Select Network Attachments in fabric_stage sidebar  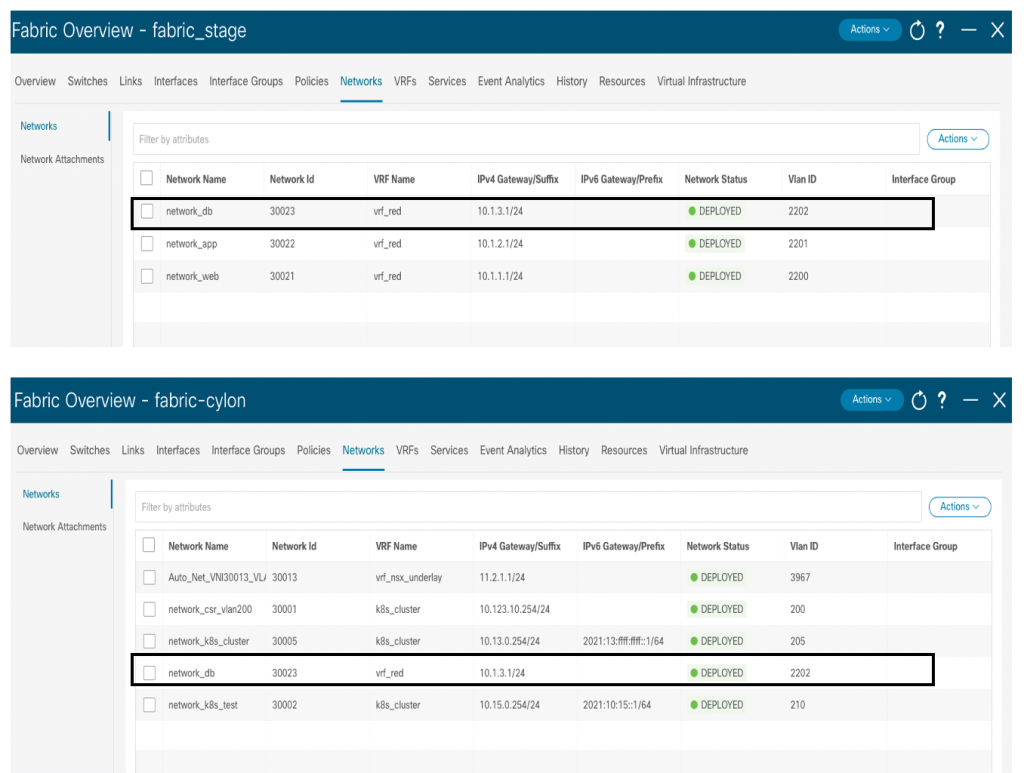tap(62, 159)
